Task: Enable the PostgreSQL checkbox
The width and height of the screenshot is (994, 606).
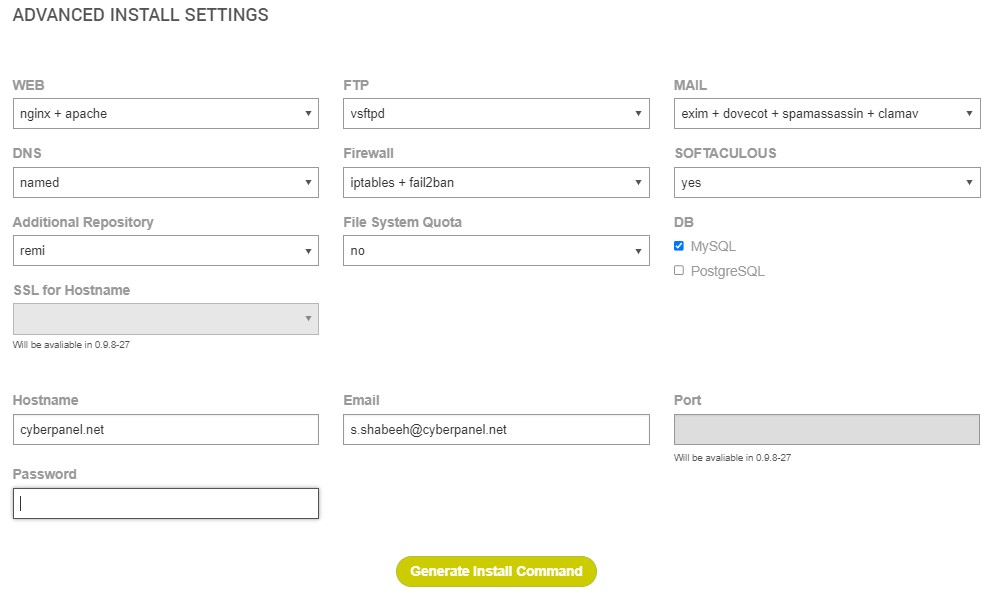Action: [679, 271]
